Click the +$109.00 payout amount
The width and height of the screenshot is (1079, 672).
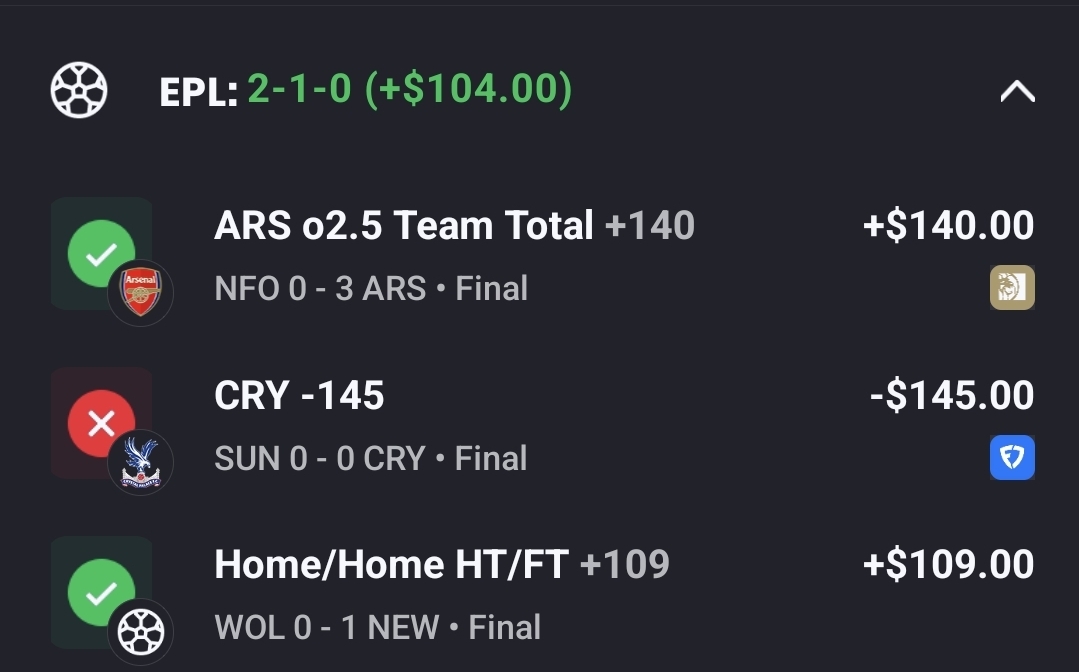(x=948, y=565)
